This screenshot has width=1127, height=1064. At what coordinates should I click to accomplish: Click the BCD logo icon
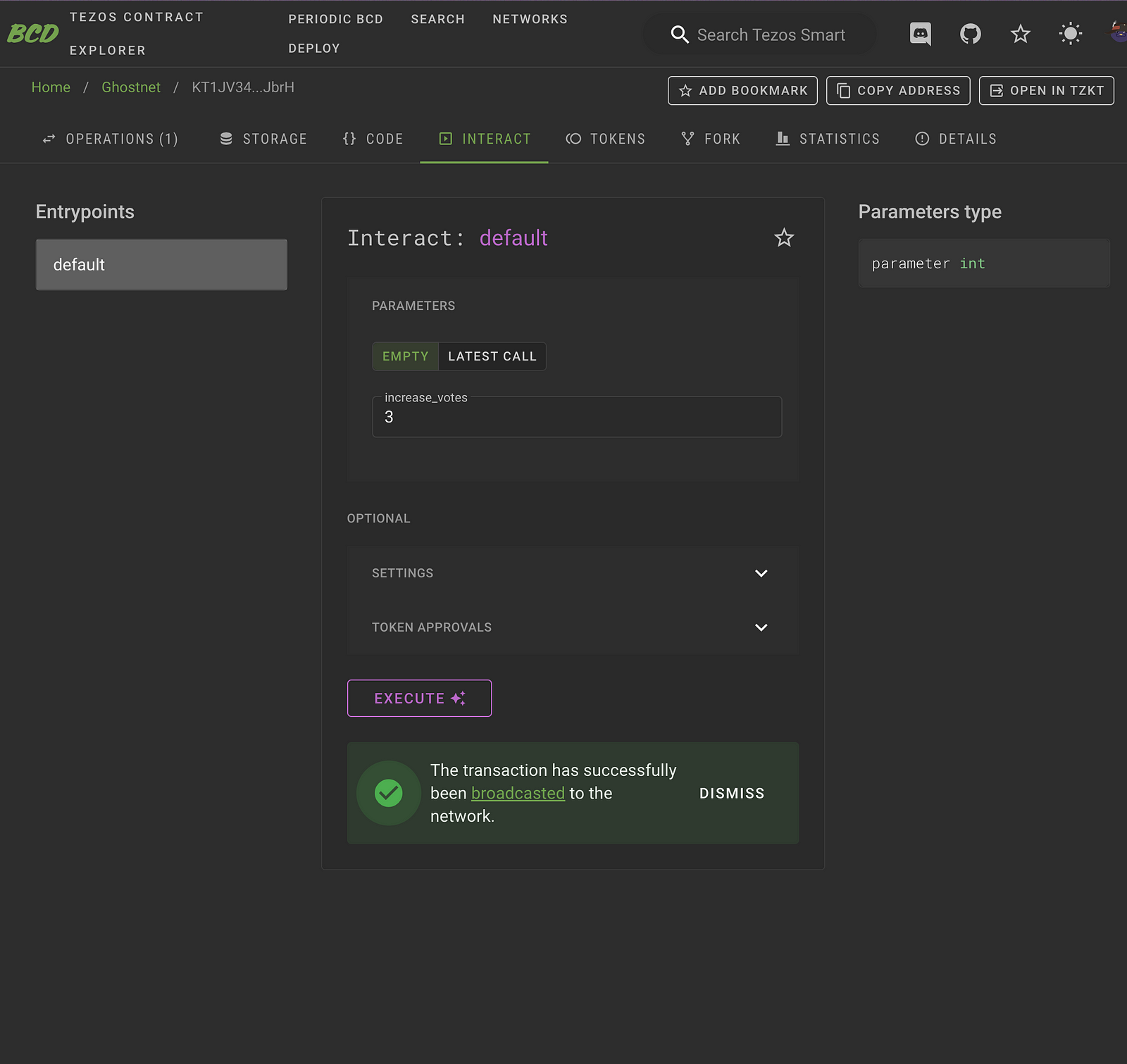[x=32, y=33]
